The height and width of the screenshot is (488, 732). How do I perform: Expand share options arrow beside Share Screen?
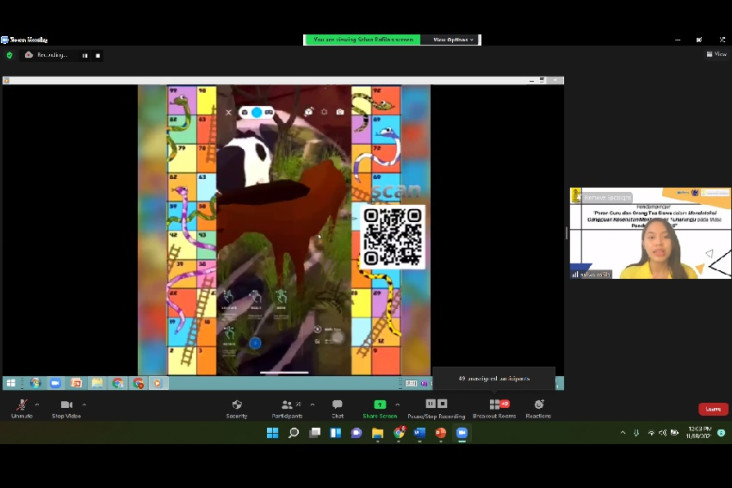pyautogui.click(x=397, y=404)
